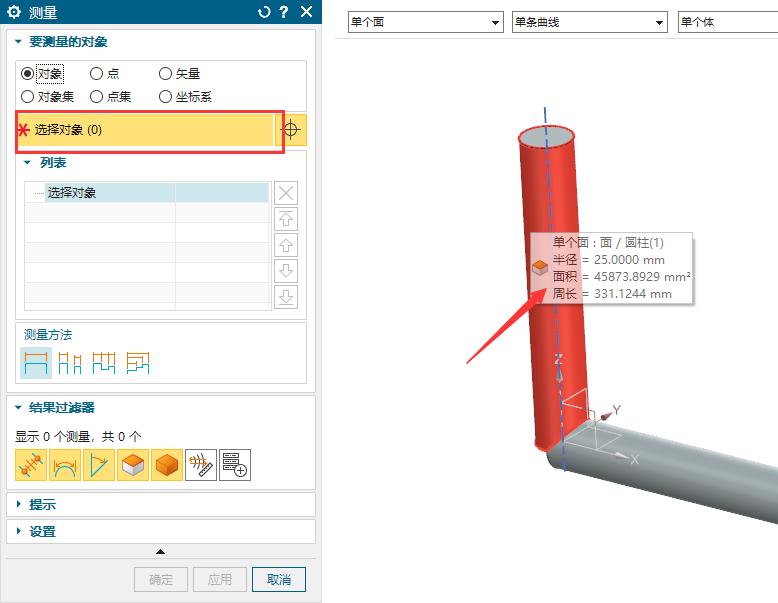This screenshot has height=603, width=778.
Task: Select the first free measurement method icon
Action: point(36,363)
